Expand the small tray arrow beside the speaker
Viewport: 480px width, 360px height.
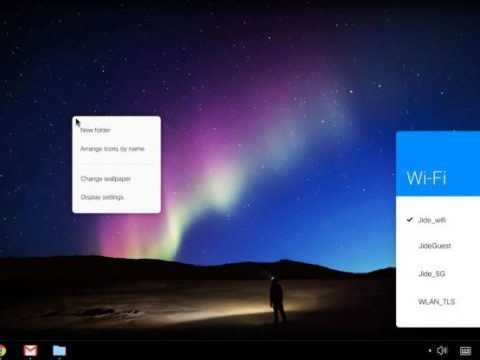tap(430, 350)
